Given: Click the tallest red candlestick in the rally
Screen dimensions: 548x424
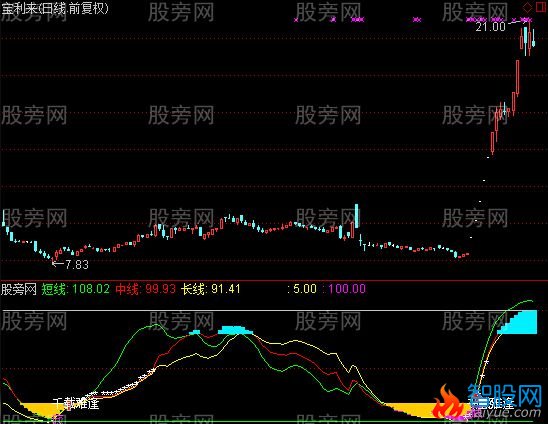Looking at the screenshot, I should click(x=518, y=77).
